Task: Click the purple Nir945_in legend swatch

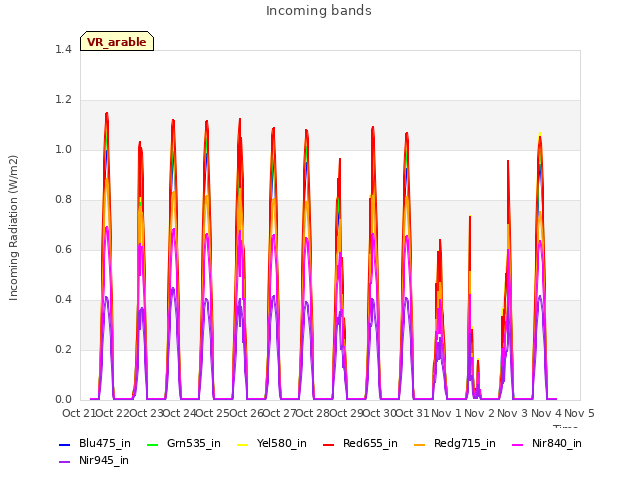Action: pos(64,462)
